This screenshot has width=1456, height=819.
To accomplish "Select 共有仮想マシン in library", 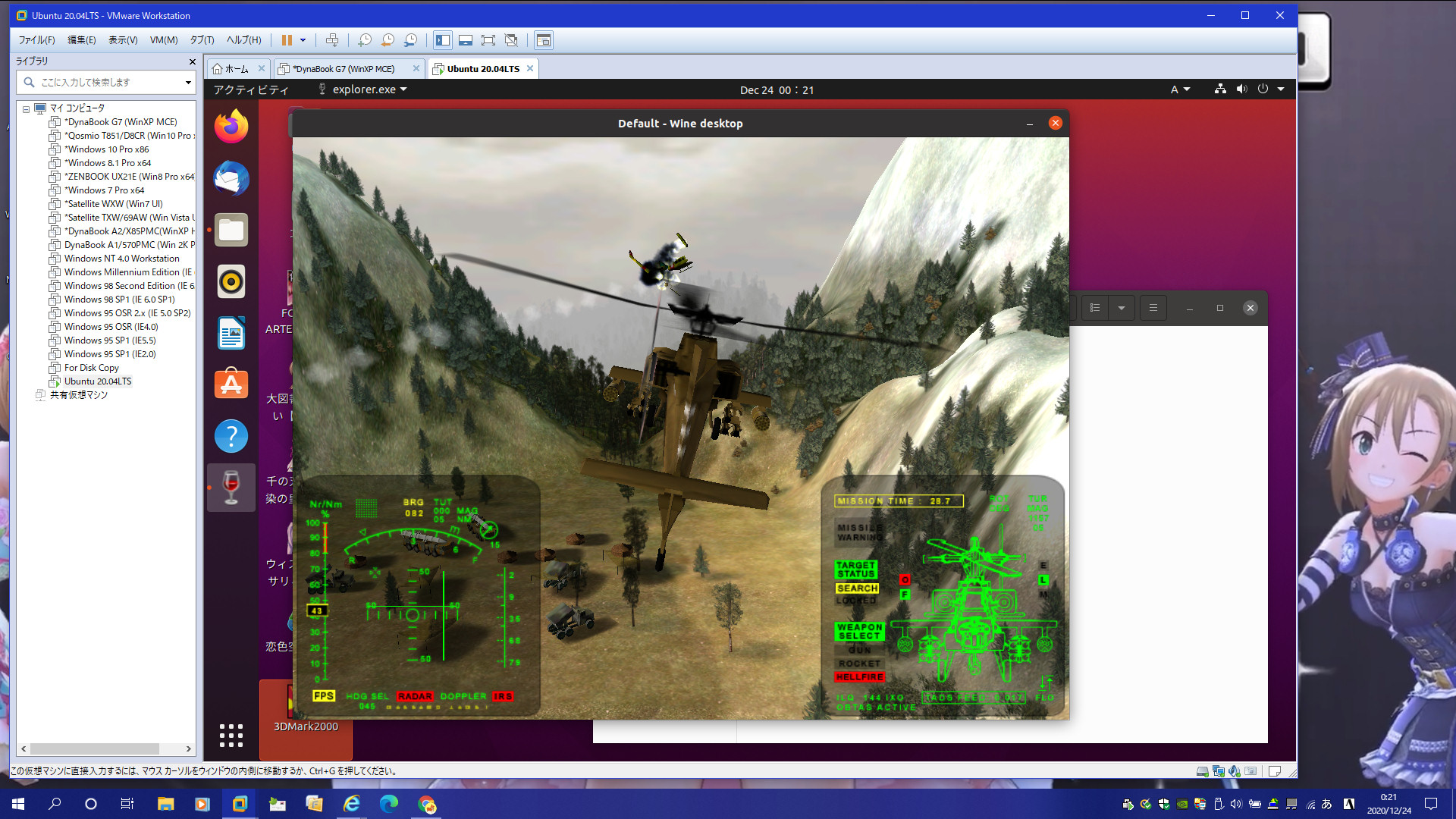I will pyautogui.click(x=78, y=395).
